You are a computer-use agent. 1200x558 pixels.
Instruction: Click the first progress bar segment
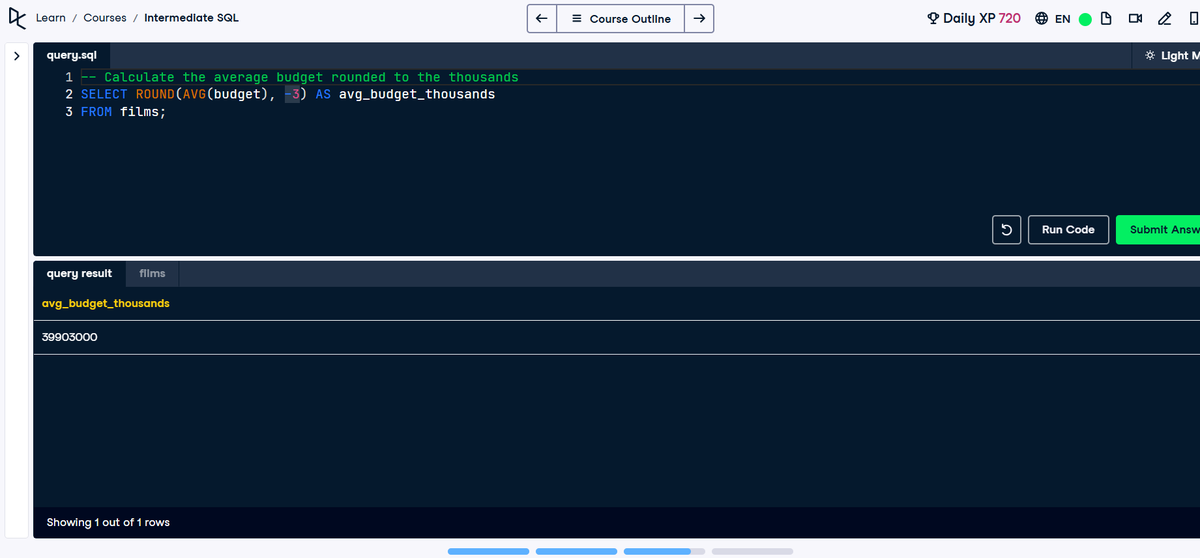tap(488, 551)
